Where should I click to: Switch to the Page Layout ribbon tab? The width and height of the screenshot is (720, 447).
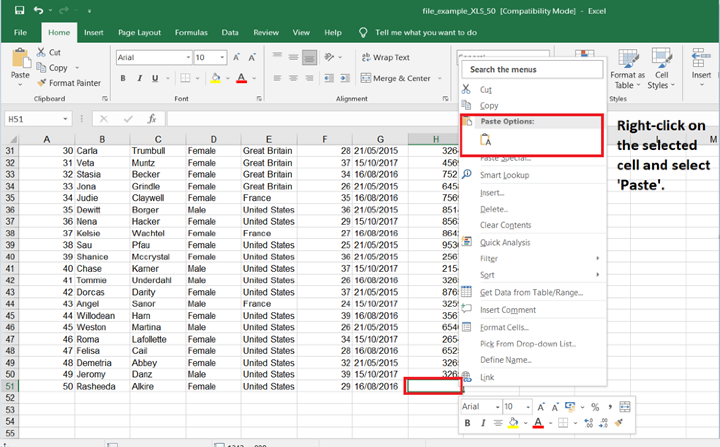pos(139,33)
